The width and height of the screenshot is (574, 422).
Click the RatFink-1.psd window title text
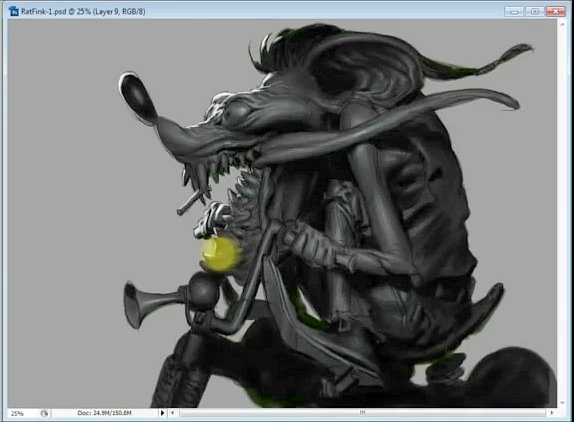pyautogui.click(x=83, y=12)
